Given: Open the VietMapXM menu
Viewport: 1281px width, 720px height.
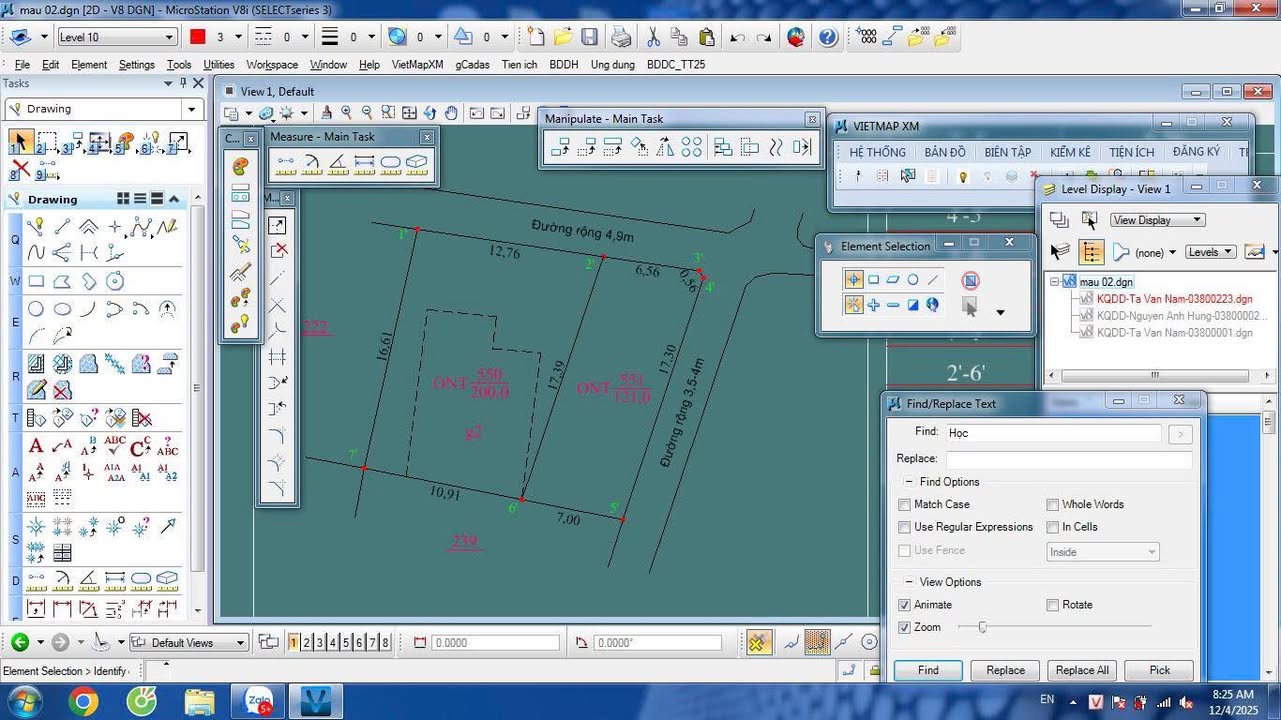Looking at the screenshot, I should click(417, 64).
